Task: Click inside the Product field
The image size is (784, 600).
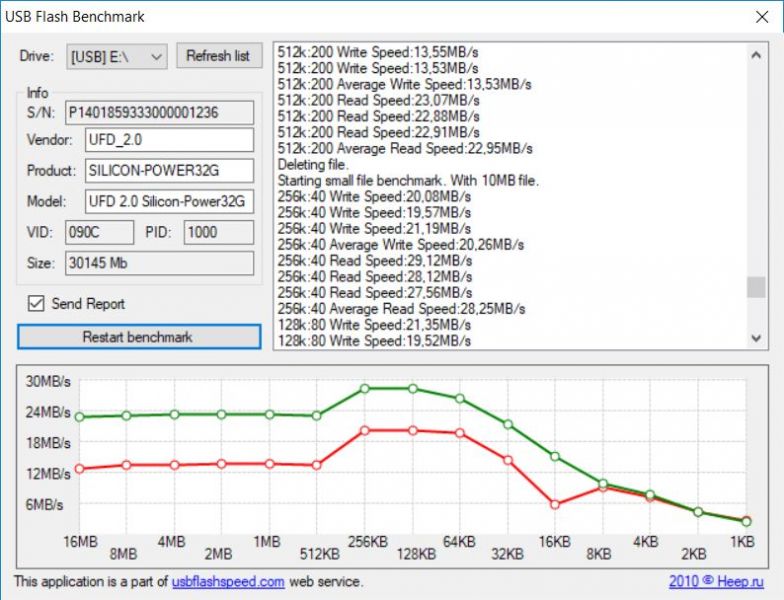Action: pyautogui.click(x=167, y=170)
